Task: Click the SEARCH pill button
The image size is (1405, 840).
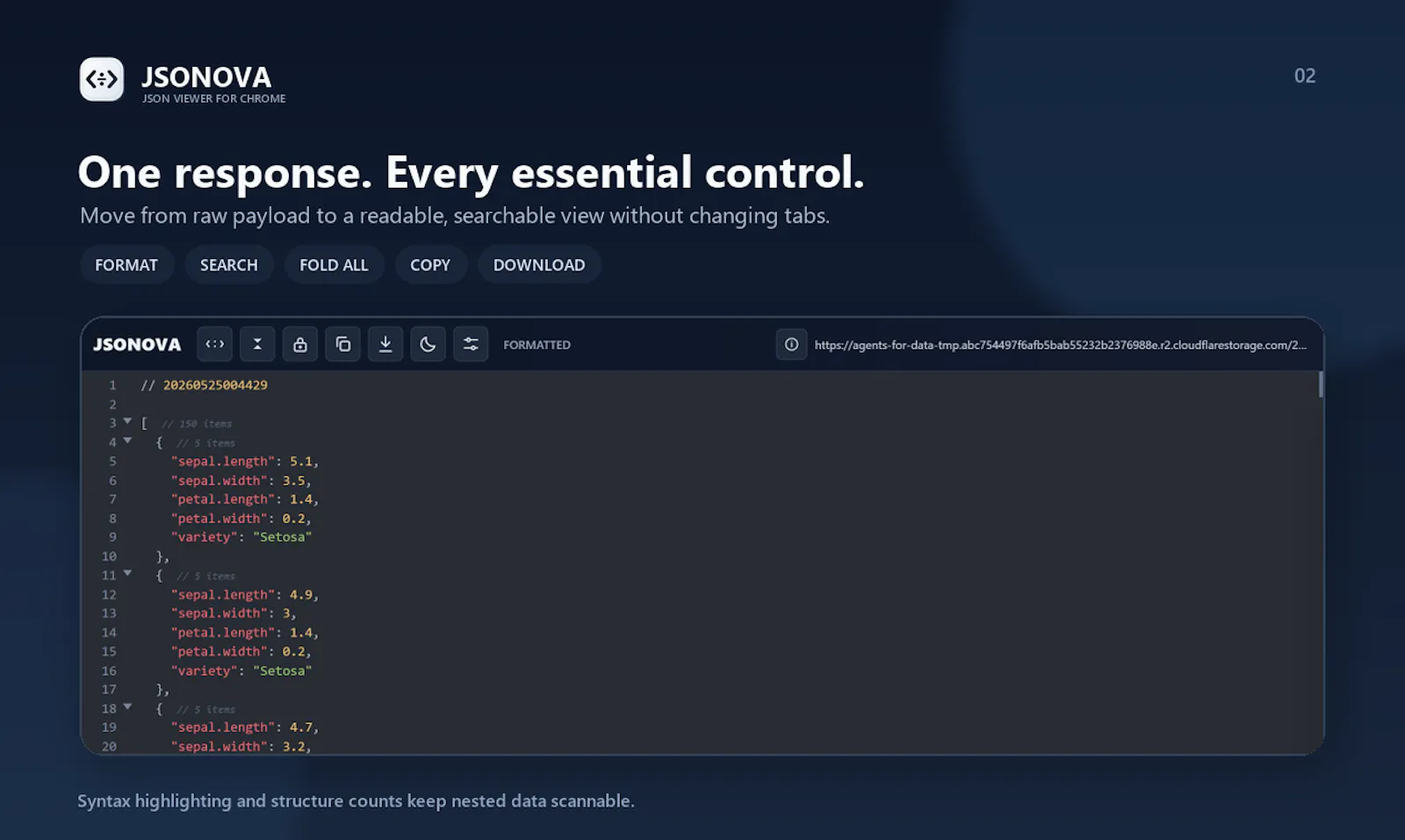Action: pyautogui.click(x=229, y=265)
